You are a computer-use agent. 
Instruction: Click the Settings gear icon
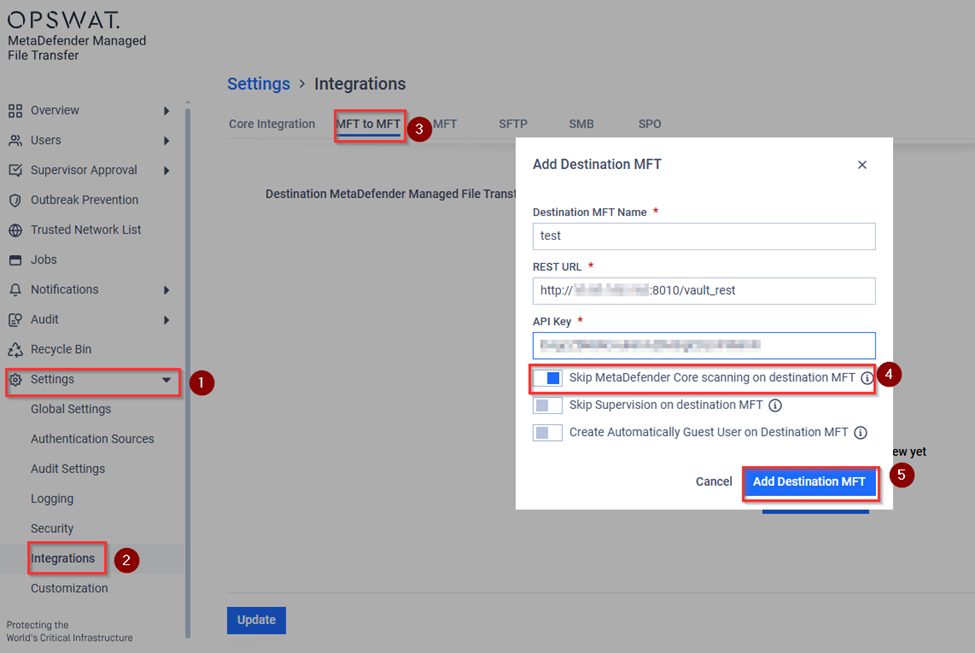[16, 379]
